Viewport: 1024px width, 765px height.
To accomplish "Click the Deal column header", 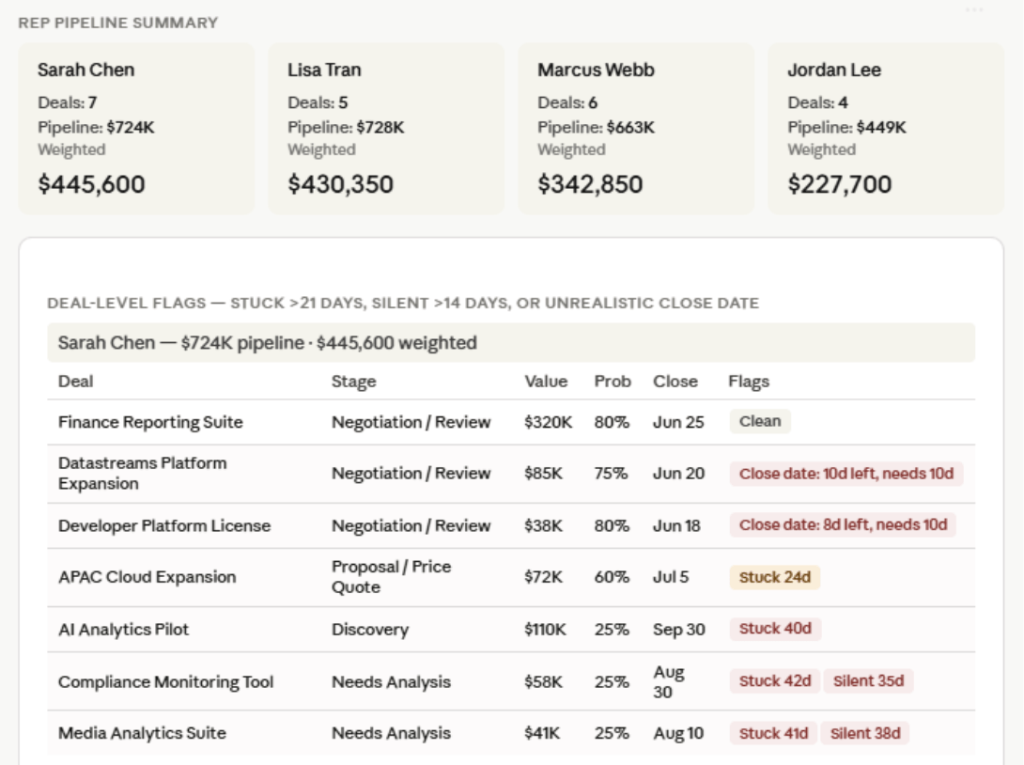I will click(76, 382).
